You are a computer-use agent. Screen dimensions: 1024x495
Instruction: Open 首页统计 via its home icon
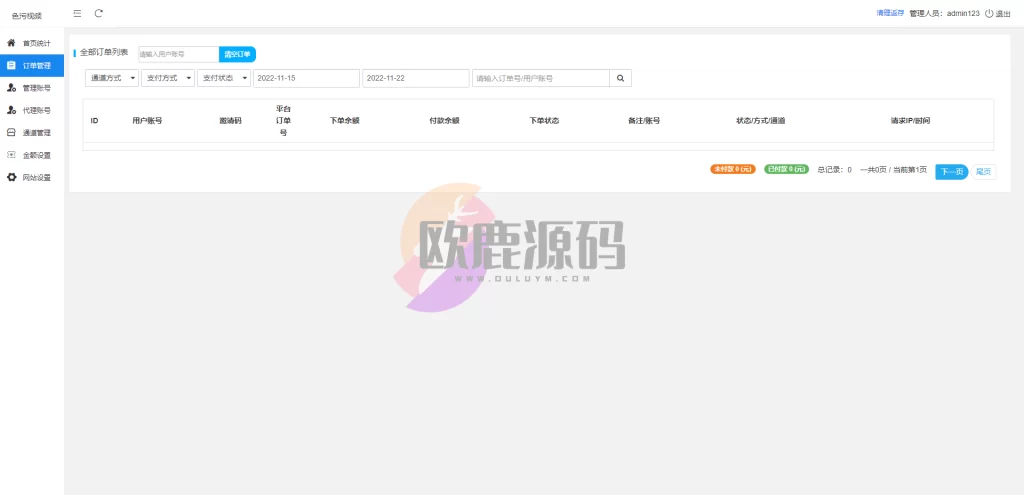(x=11, y=43)
